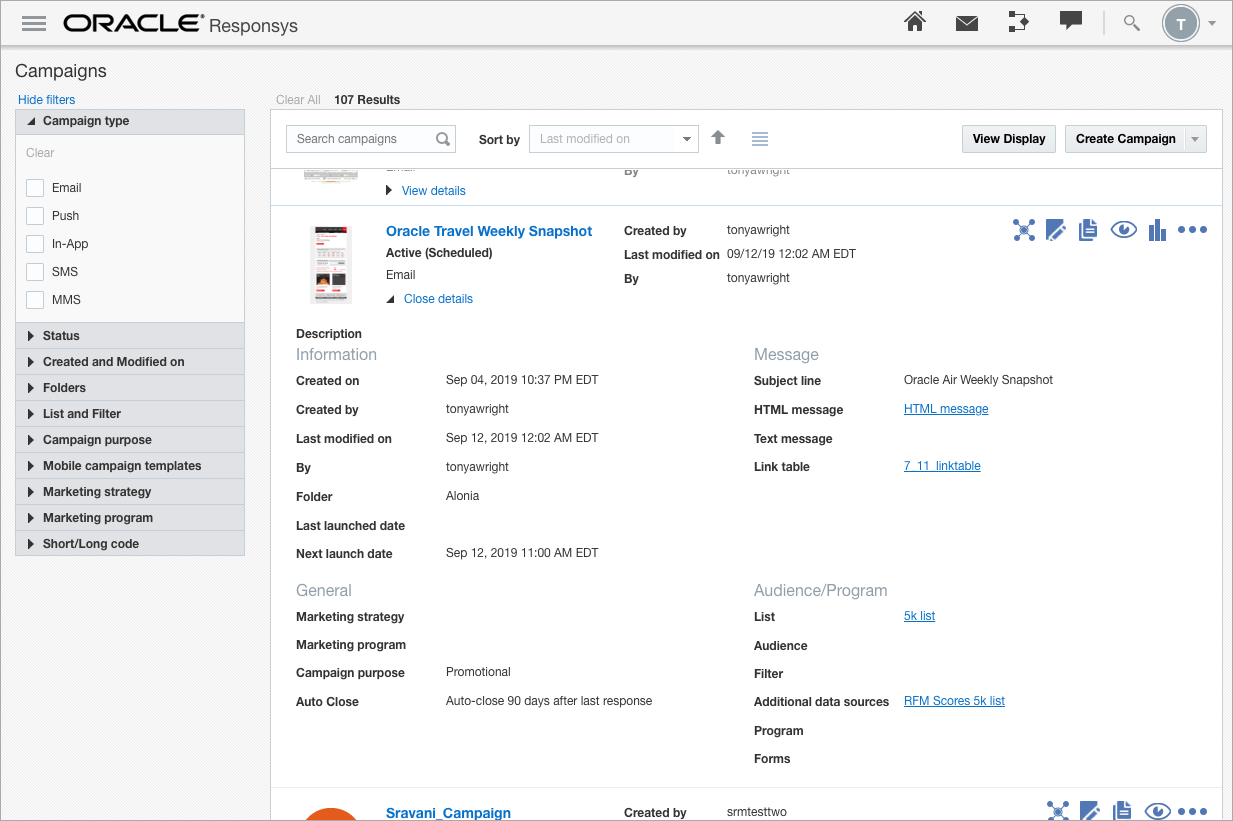
Task: Click Clear All results link
Action: [298, 100]
